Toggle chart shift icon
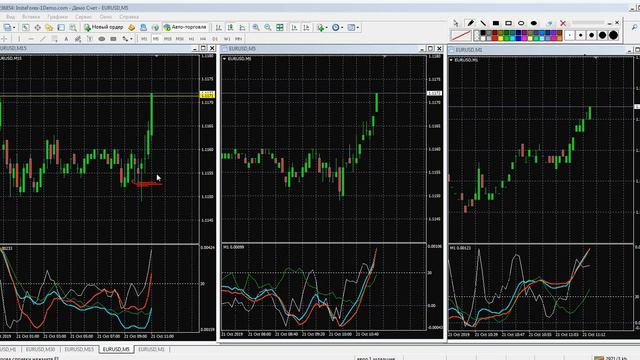The height and width of the screenshot is (360, 640). point(306,27)
